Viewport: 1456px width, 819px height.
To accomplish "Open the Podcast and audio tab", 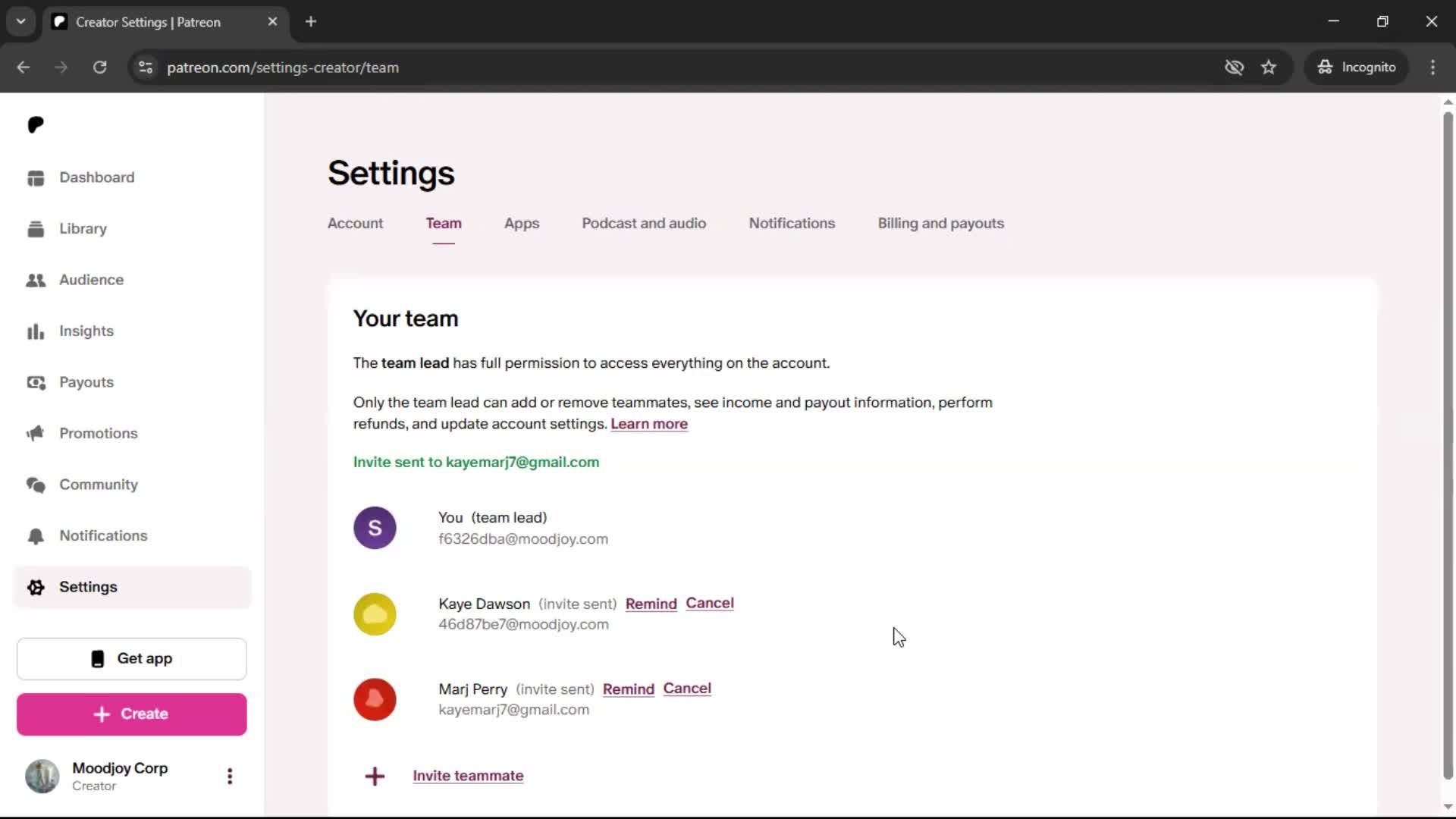I will click(x=644, y=224).
